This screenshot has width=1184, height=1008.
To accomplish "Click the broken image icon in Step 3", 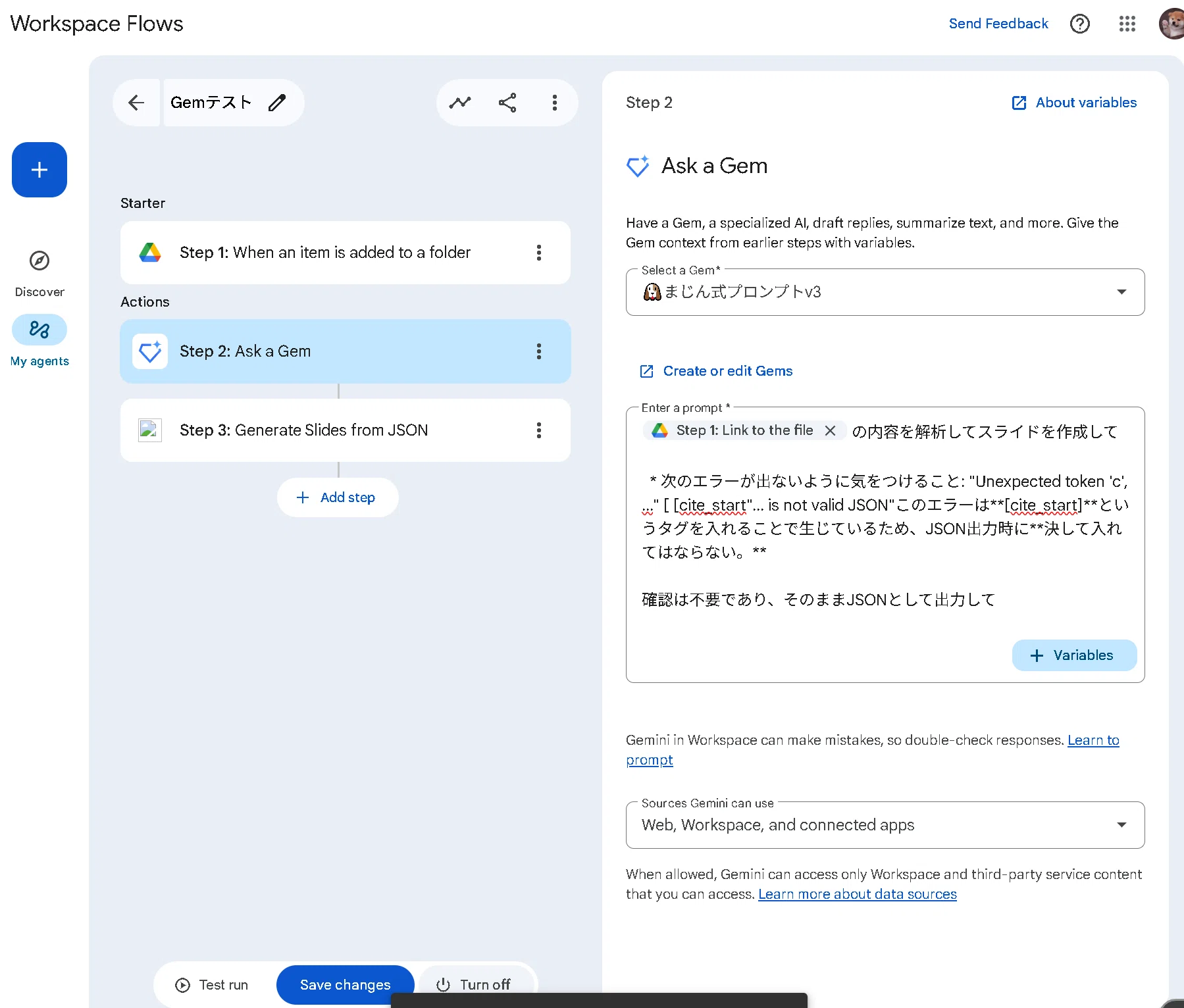I will 150,430.
